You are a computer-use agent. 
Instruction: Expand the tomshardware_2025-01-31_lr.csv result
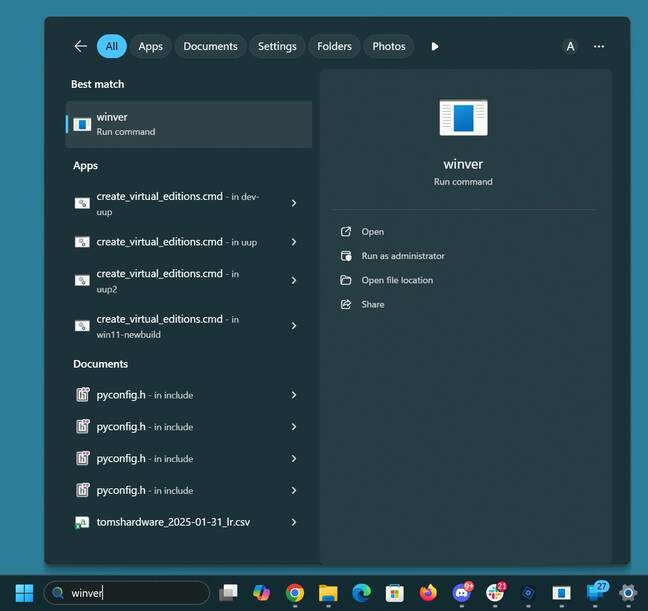pos(293,522)
